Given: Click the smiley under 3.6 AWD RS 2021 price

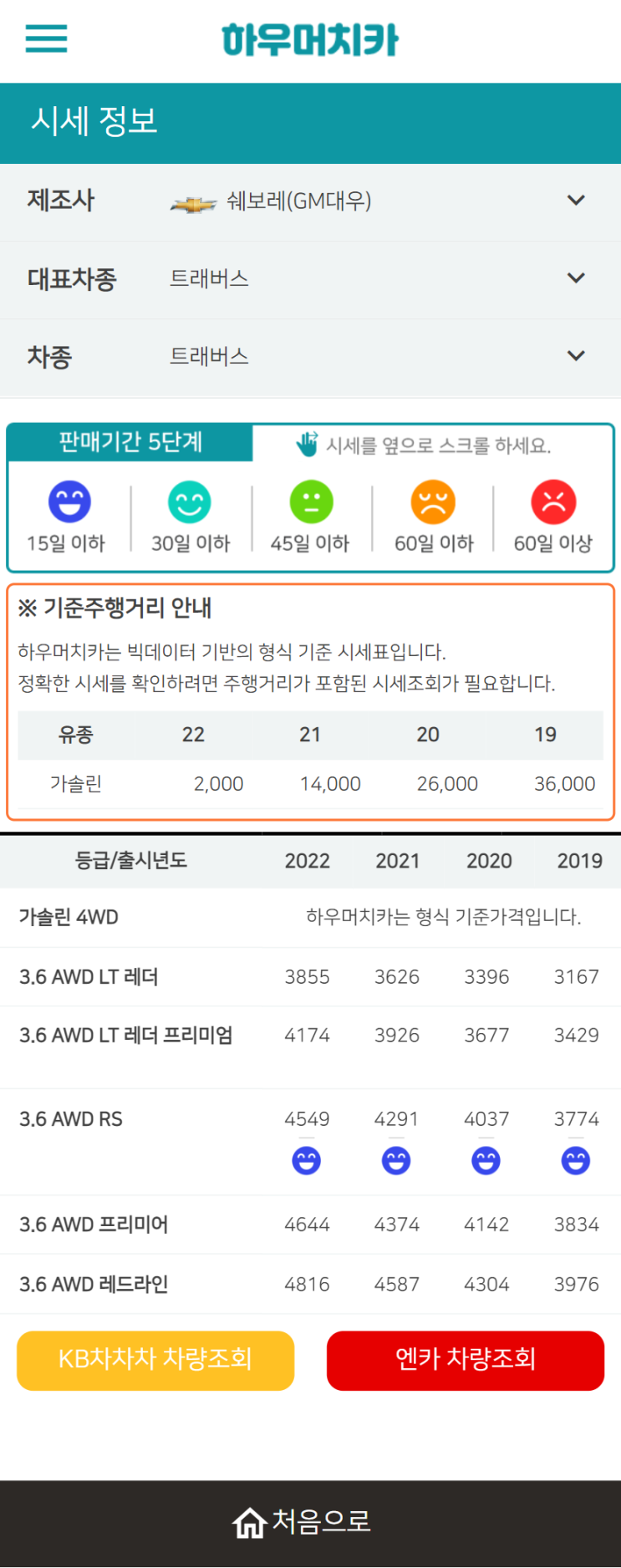Looking at the screenshot, I should click(396, 1160).
